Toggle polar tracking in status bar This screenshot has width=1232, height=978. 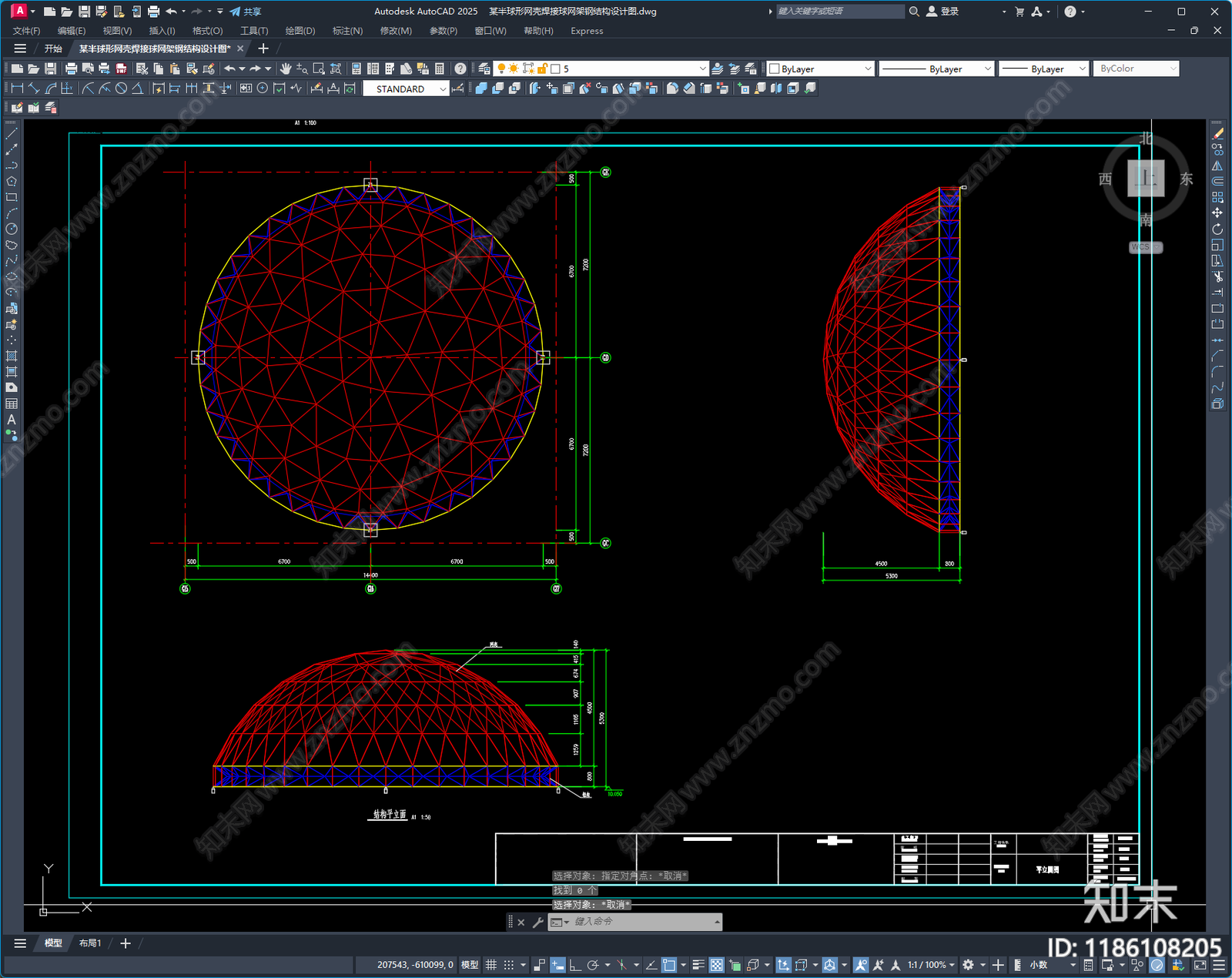tap(592, 965)
